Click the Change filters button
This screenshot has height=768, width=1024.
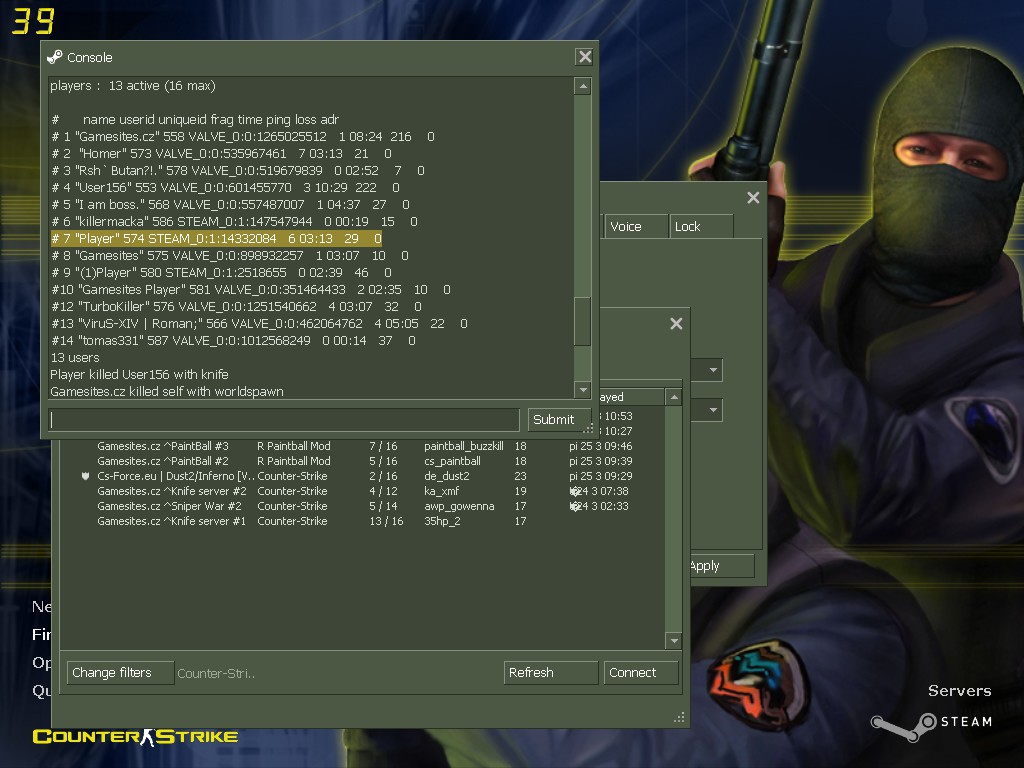coord(120,673)
